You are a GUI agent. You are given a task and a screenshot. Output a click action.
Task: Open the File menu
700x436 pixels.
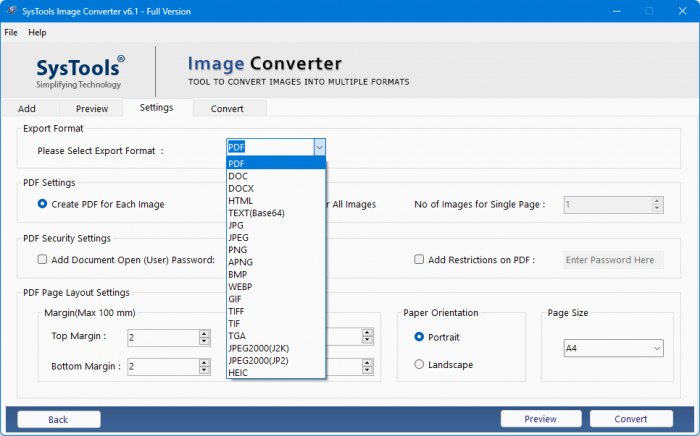(x=11, y=33)
